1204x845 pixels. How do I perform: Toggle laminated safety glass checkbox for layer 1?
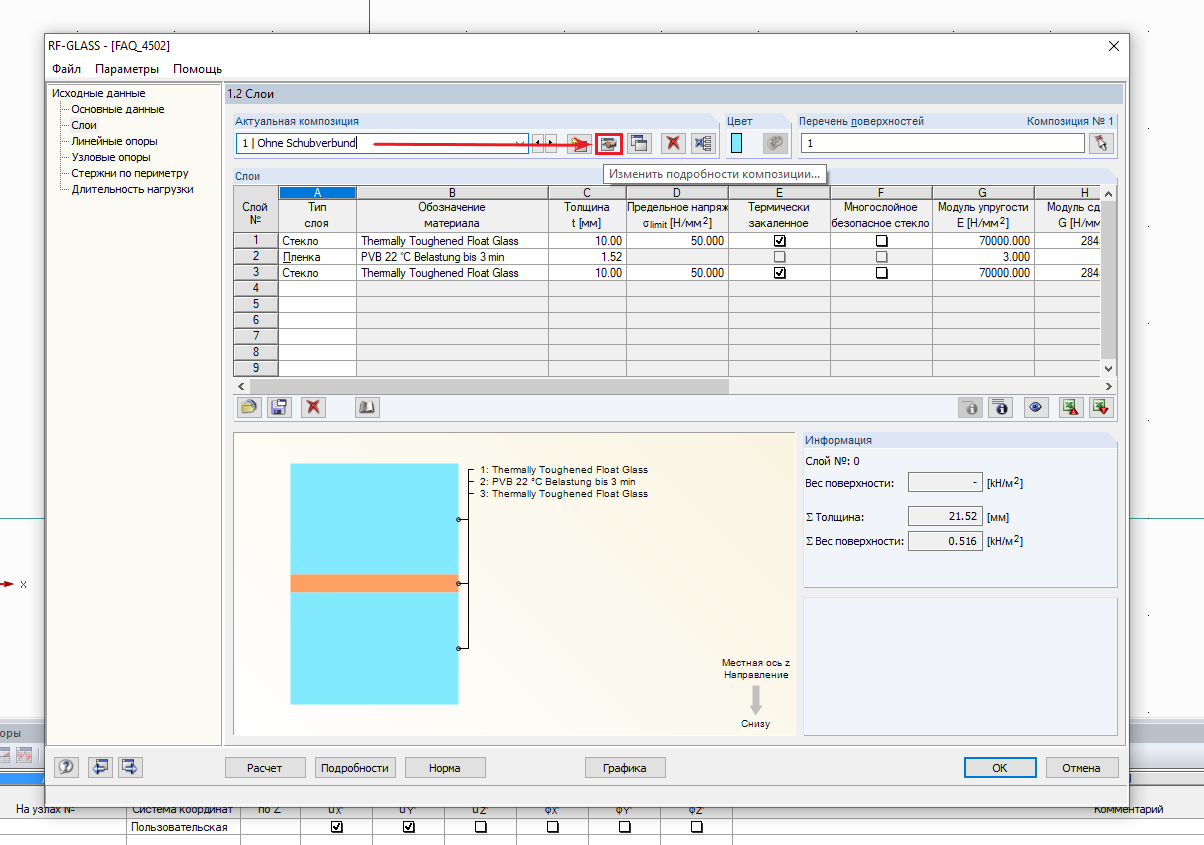(x=881, y=241)
